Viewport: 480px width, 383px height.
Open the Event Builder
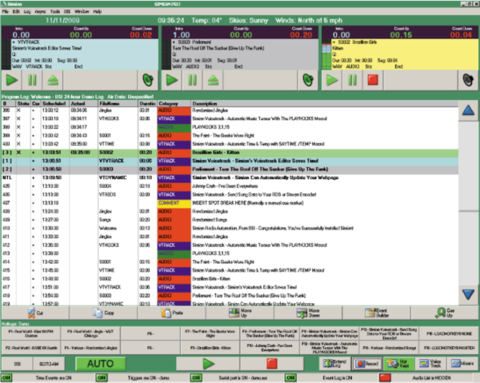(x=376, y=313)
